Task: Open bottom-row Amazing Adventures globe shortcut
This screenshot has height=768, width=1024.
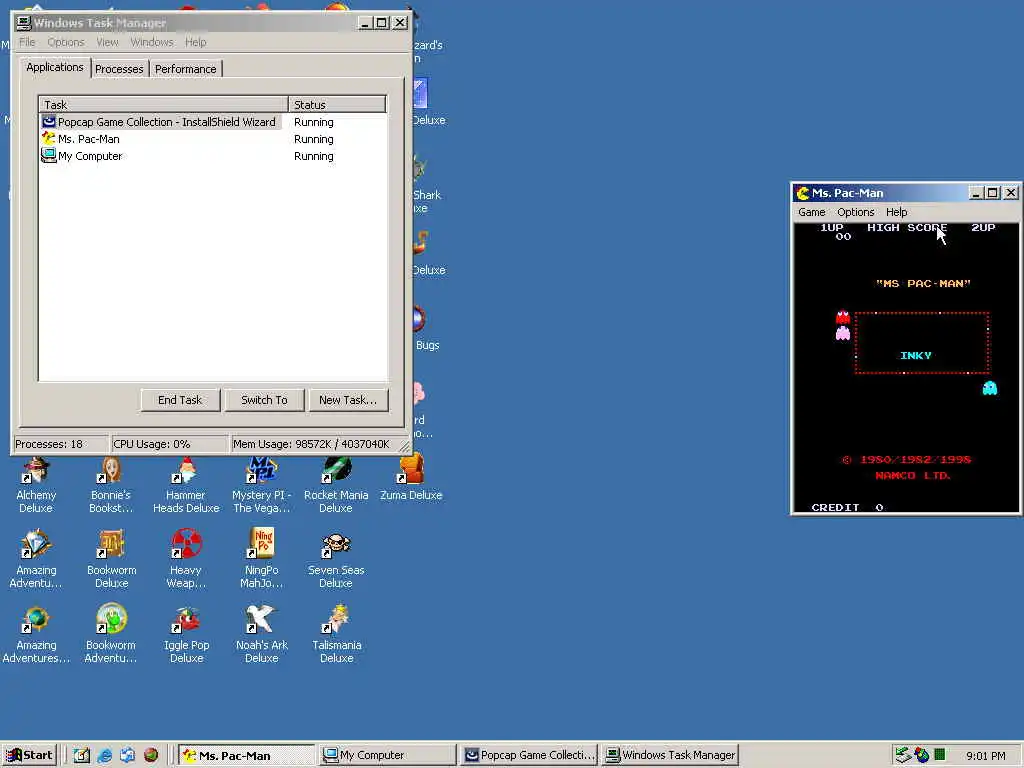Action: click(x=36, y=635)
